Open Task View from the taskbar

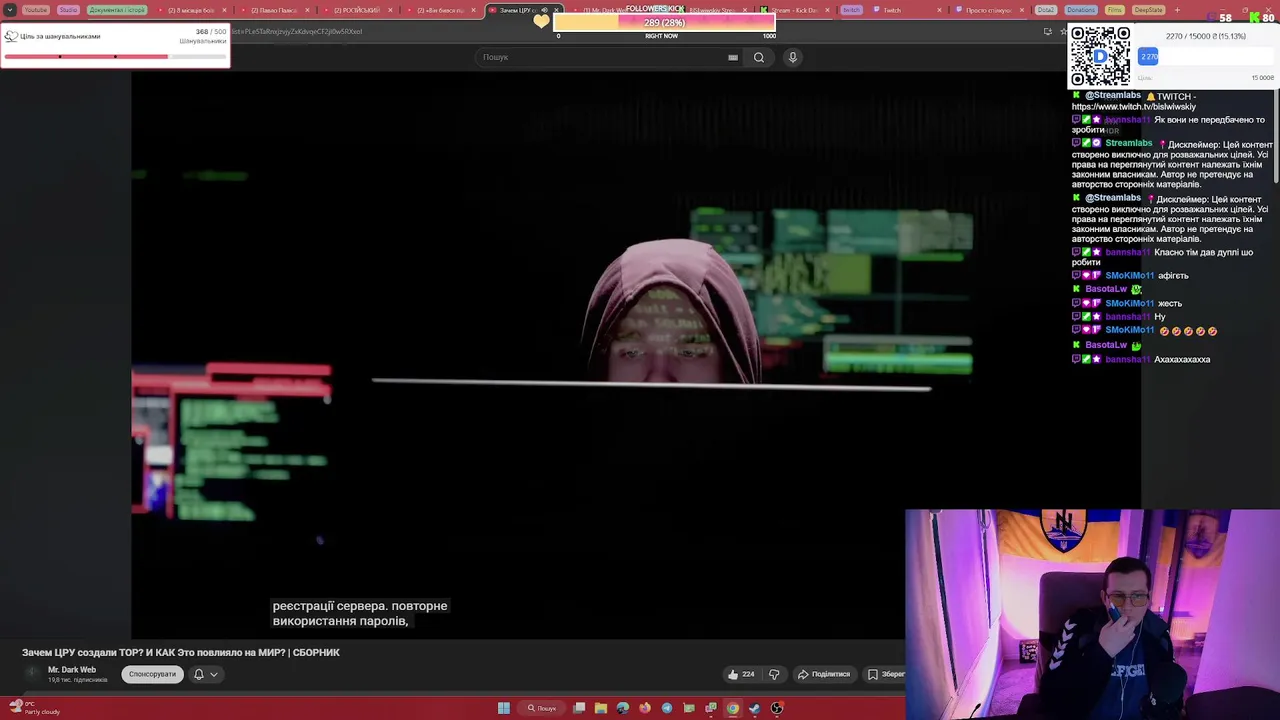[579, 708]
